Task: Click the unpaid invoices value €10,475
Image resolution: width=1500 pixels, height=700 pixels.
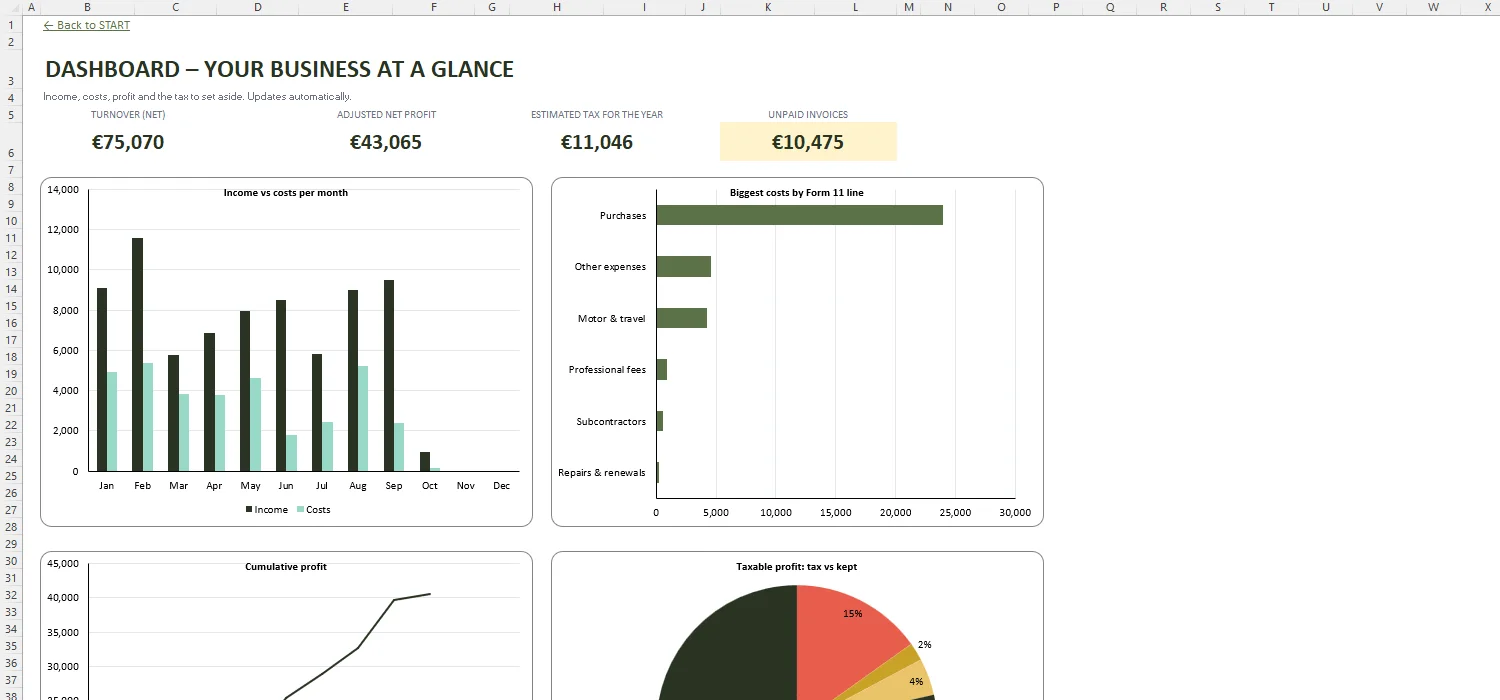Action: [808, 142]
